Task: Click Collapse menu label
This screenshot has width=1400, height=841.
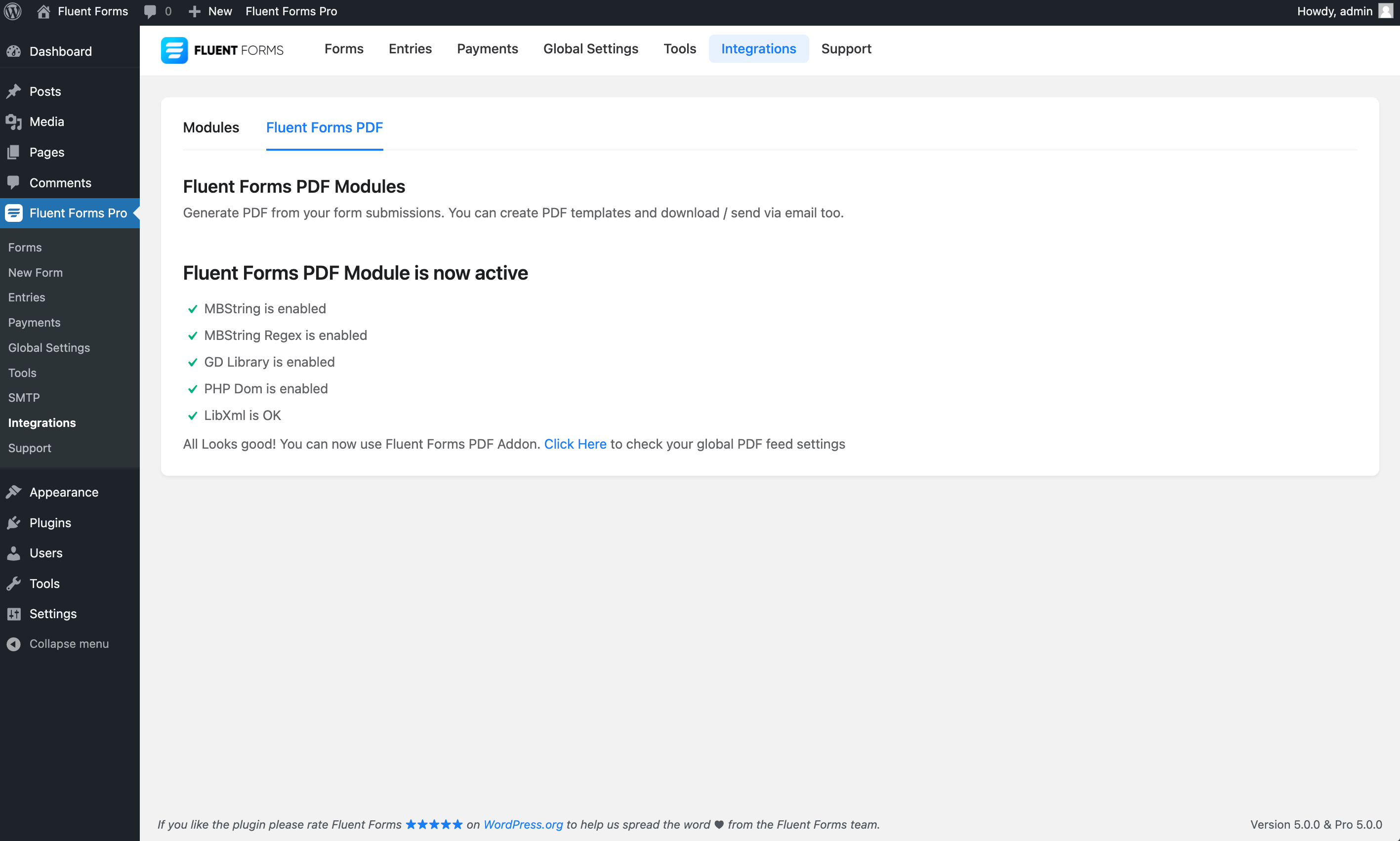Action: (69, 644)
